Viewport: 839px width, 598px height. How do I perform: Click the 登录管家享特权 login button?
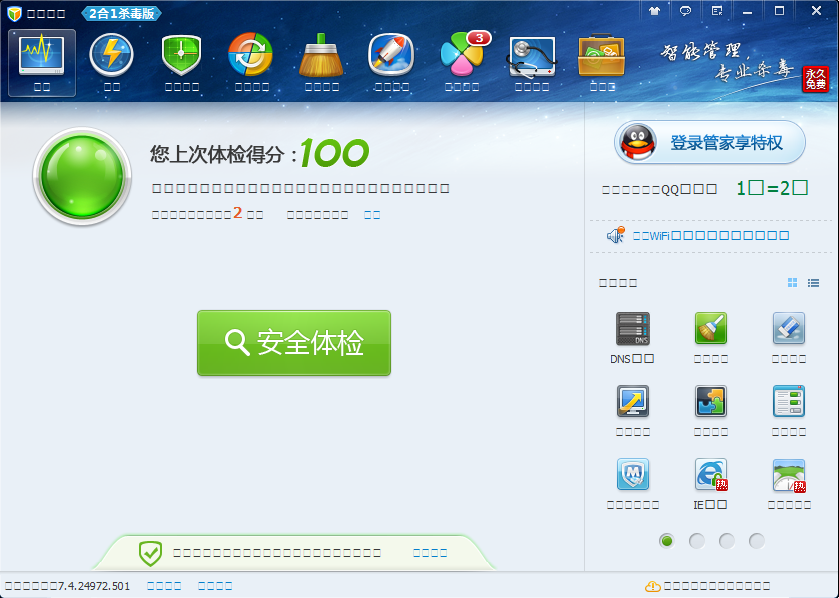[x=709, y=143]
